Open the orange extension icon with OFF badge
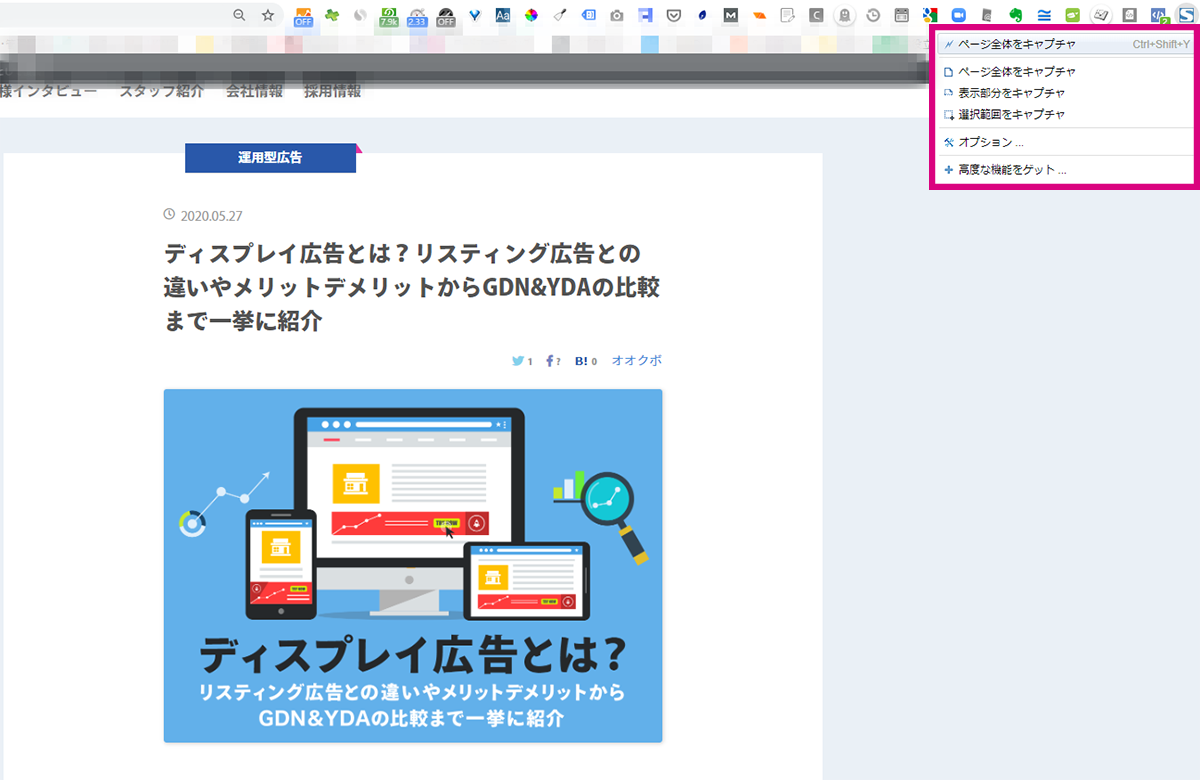Screen dimensions: 1200x780 (x=303, y=16)
